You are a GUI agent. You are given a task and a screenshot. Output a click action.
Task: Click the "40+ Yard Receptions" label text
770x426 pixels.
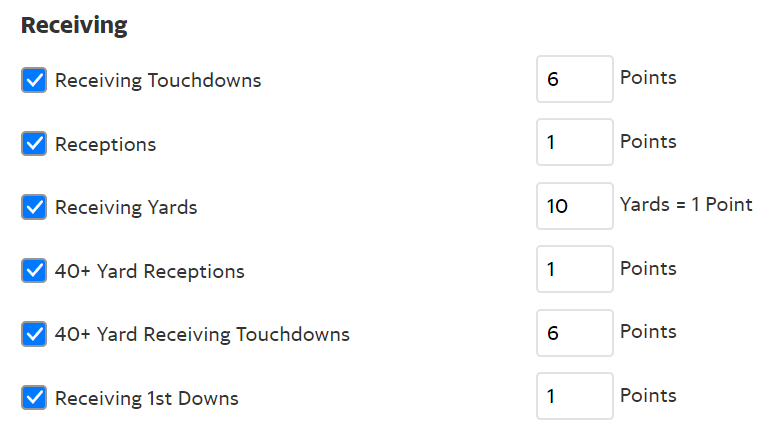click(150, 271)
